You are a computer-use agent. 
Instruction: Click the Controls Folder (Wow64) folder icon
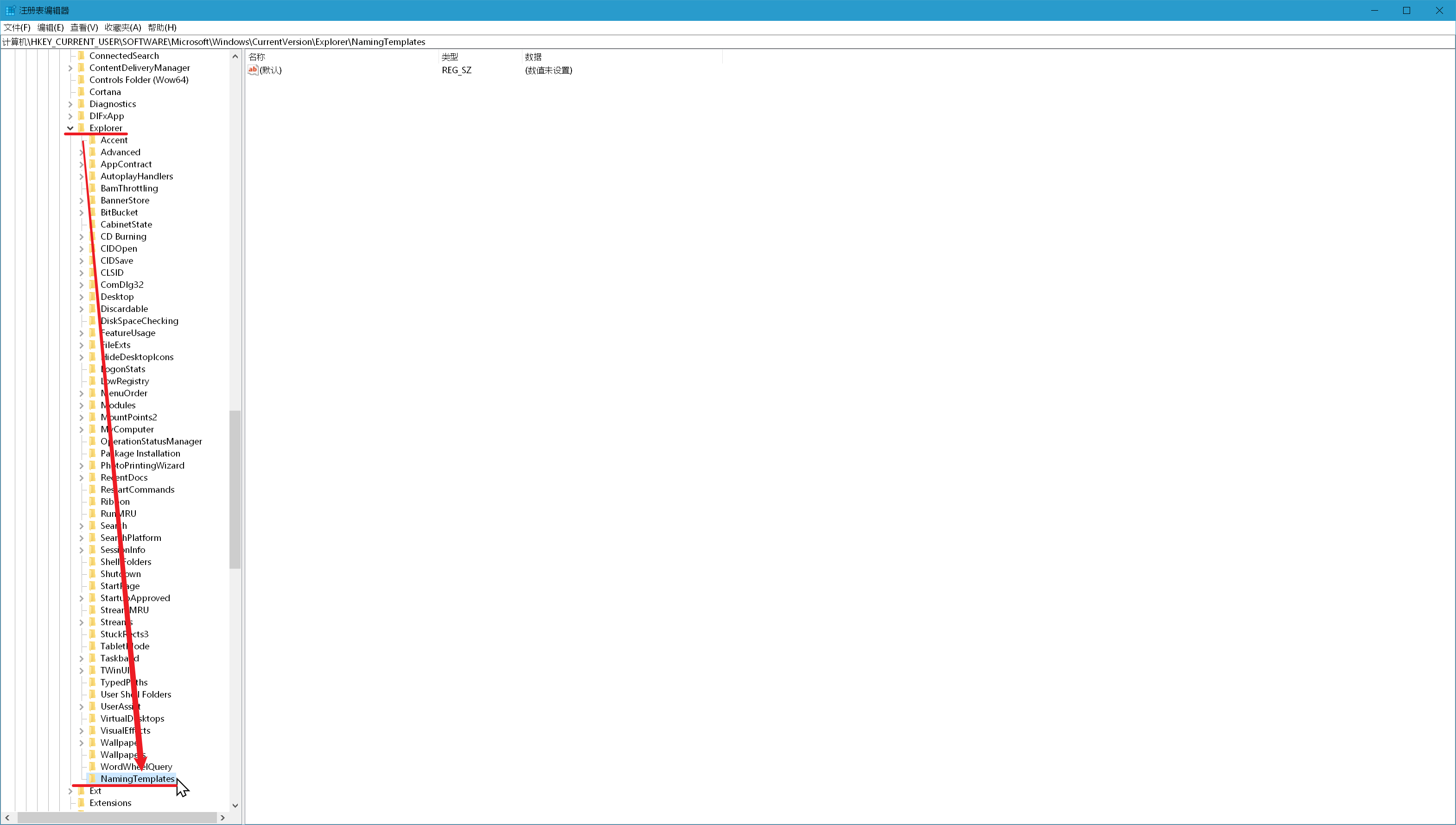(x=81, y=80)
